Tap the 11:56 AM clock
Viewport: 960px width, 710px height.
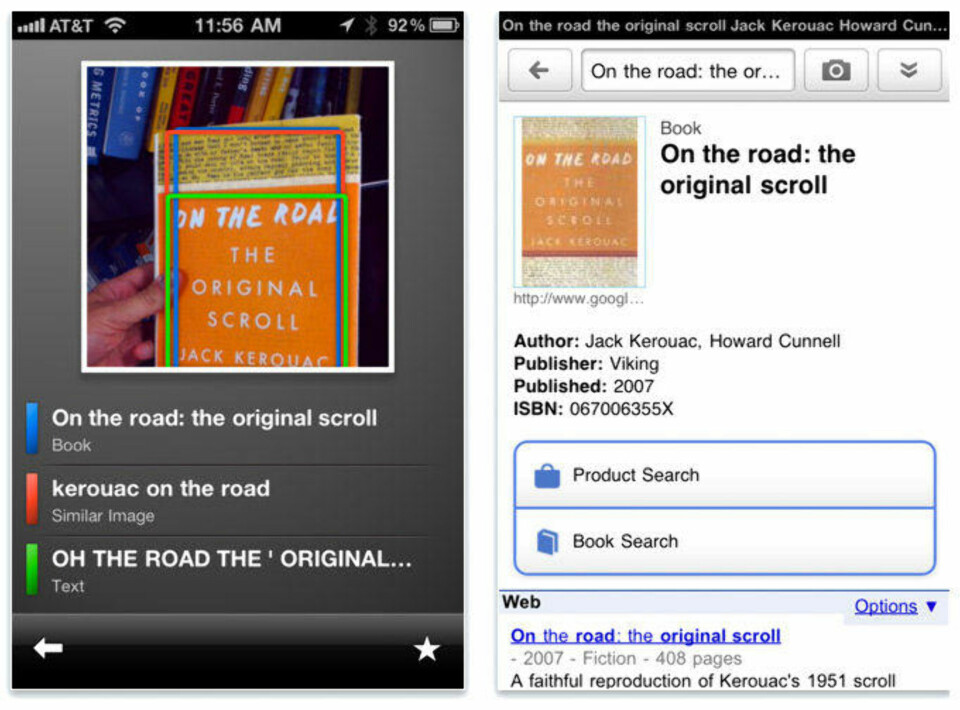point(238,25)
